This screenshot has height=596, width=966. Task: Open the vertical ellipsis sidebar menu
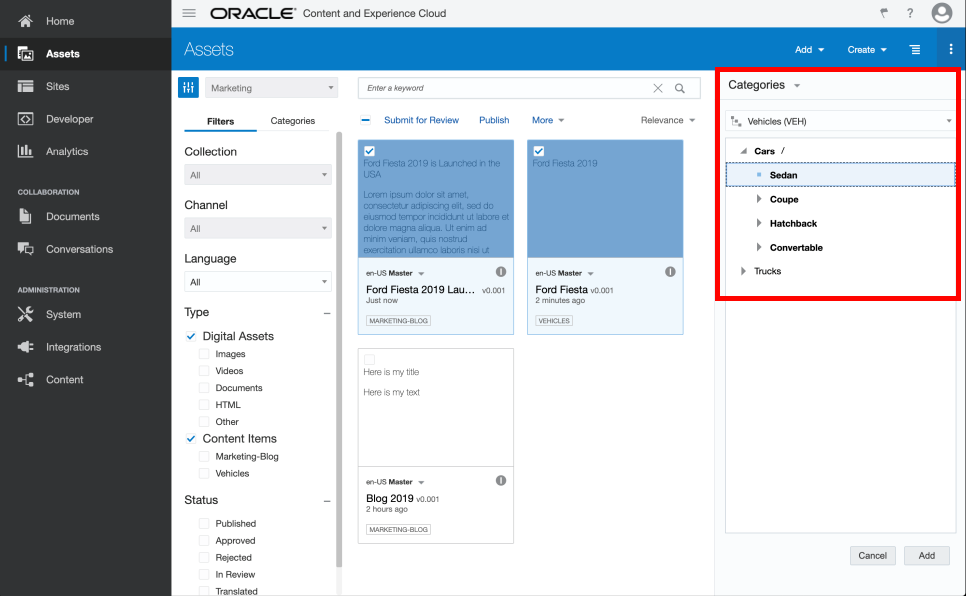coord(951,49)
